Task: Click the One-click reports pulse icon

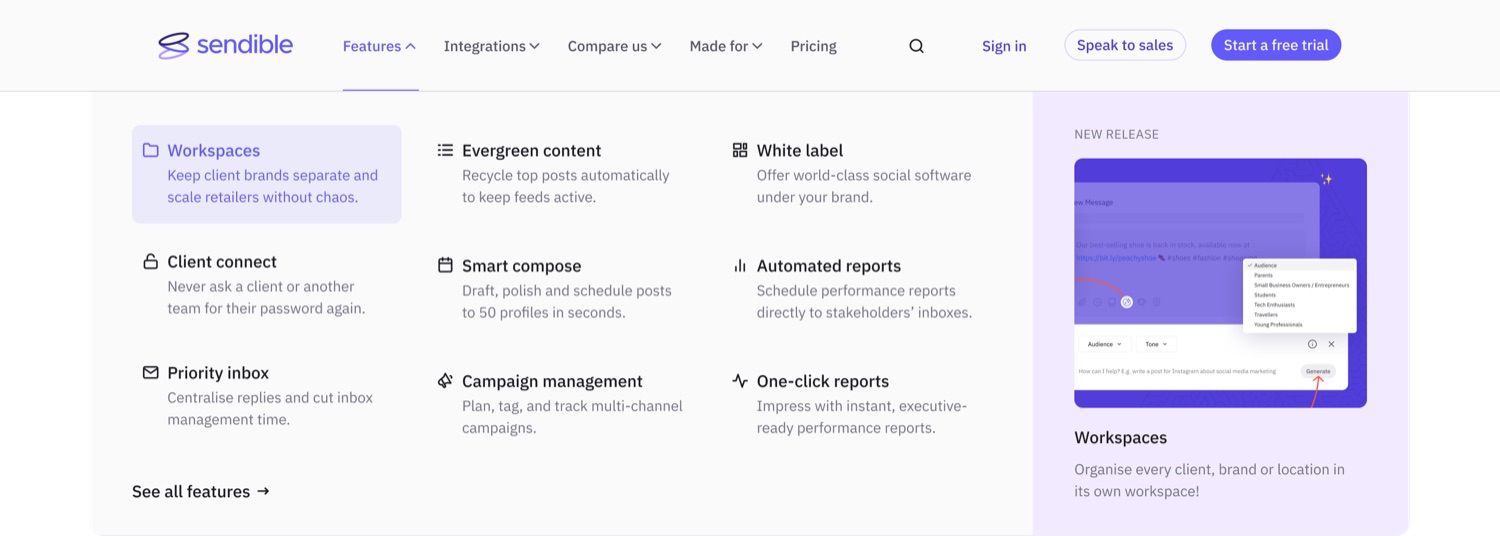Action: click(740, 381)
